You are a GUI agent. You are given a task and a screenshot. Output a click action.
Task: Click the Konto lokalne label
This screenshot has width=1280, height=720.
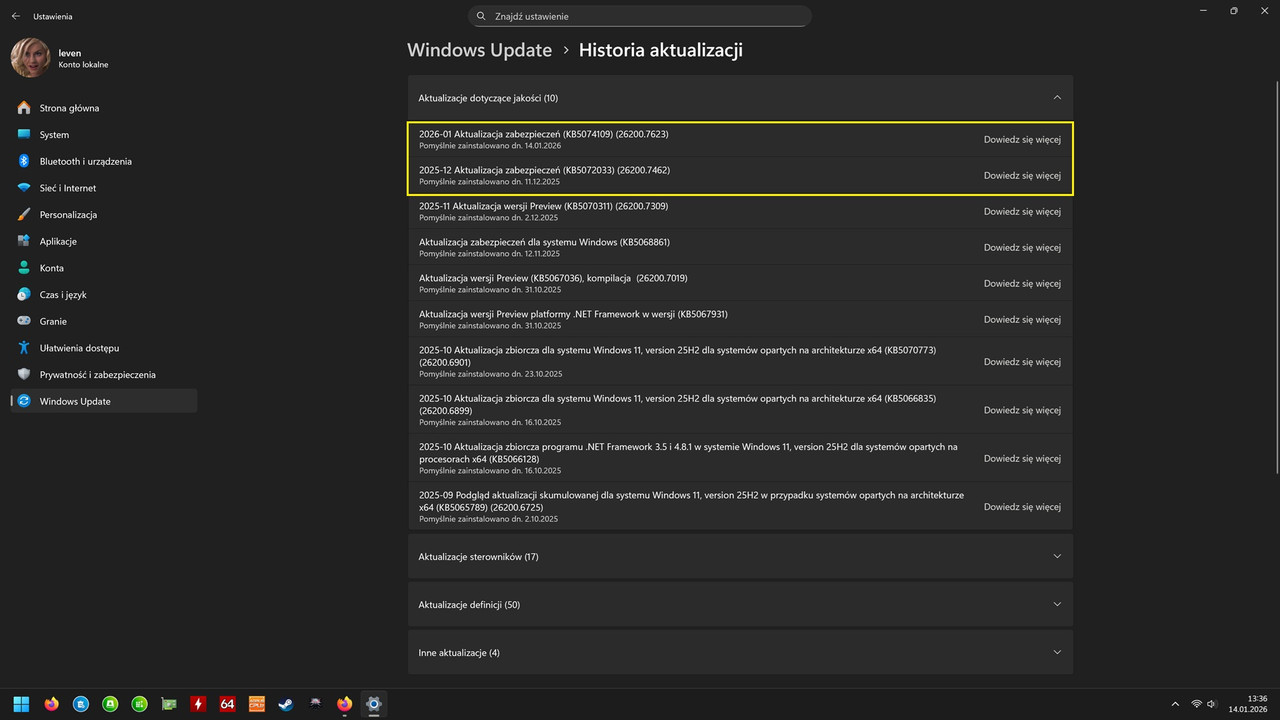83,65
